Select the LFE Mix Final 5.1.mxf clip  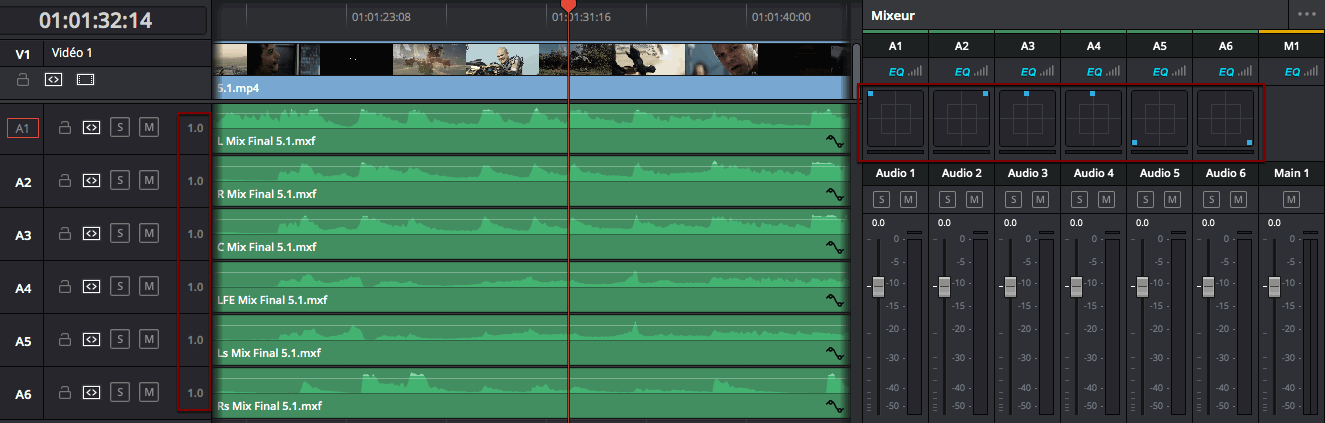(532, 287)
